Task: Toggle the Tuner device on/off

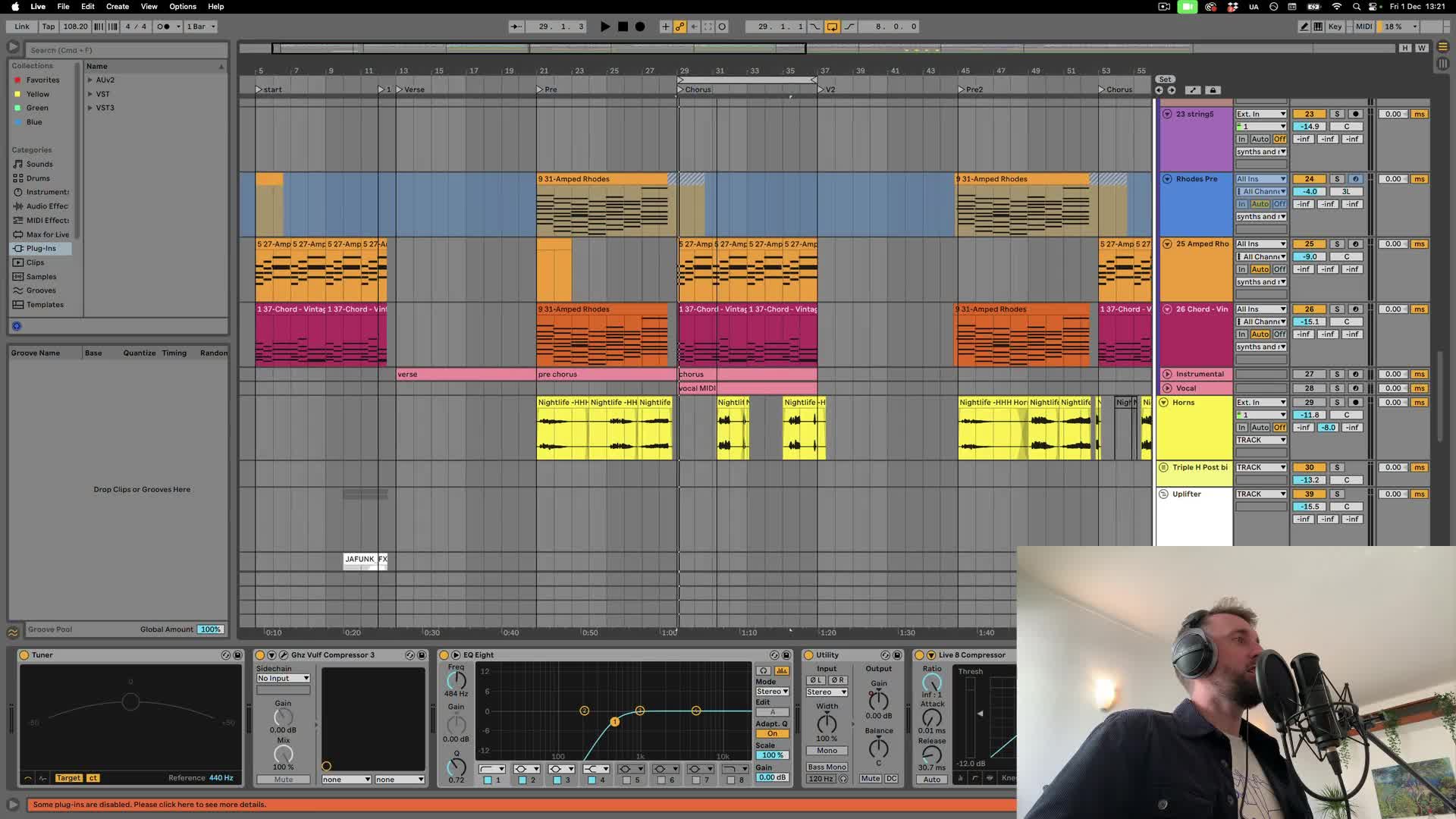Action: pos(24,655)
